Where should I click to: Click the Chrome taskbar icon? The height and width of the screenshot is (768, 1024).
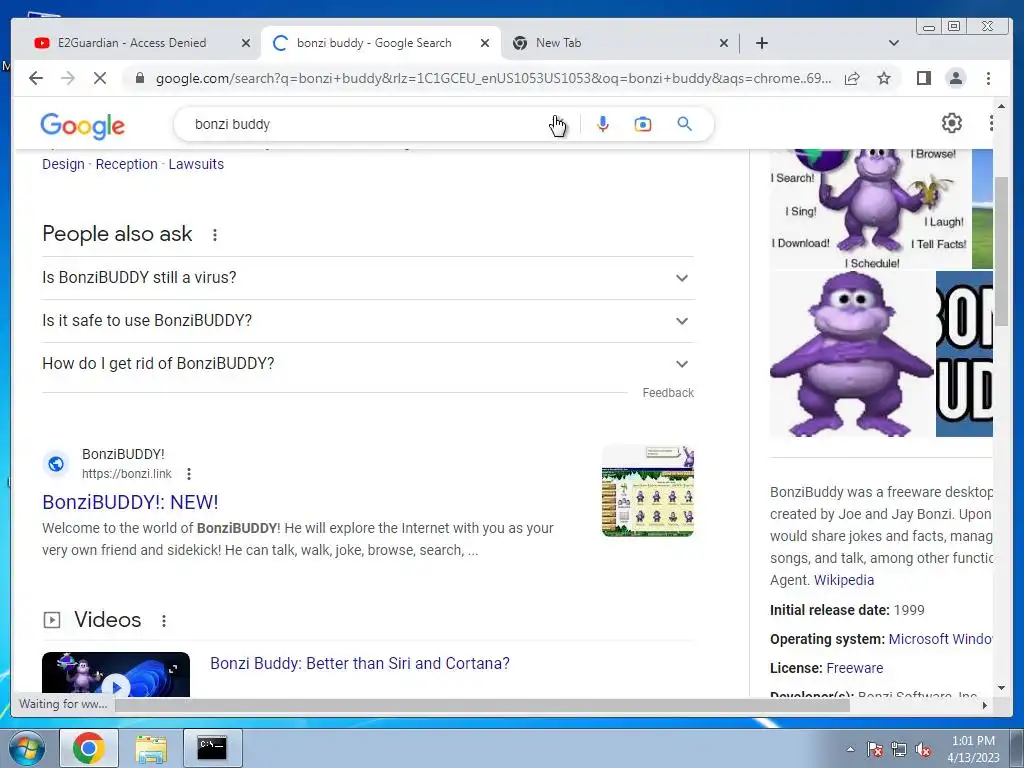(x=89, y=748)
